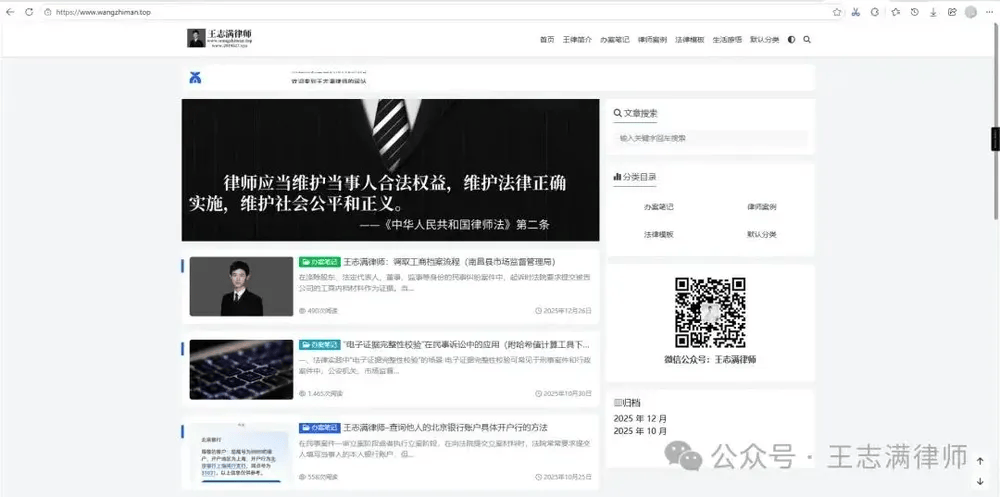Viewport: 1000px width, 497px height.
Task: Click the WeChat QR code image
Action: point(710,312)
